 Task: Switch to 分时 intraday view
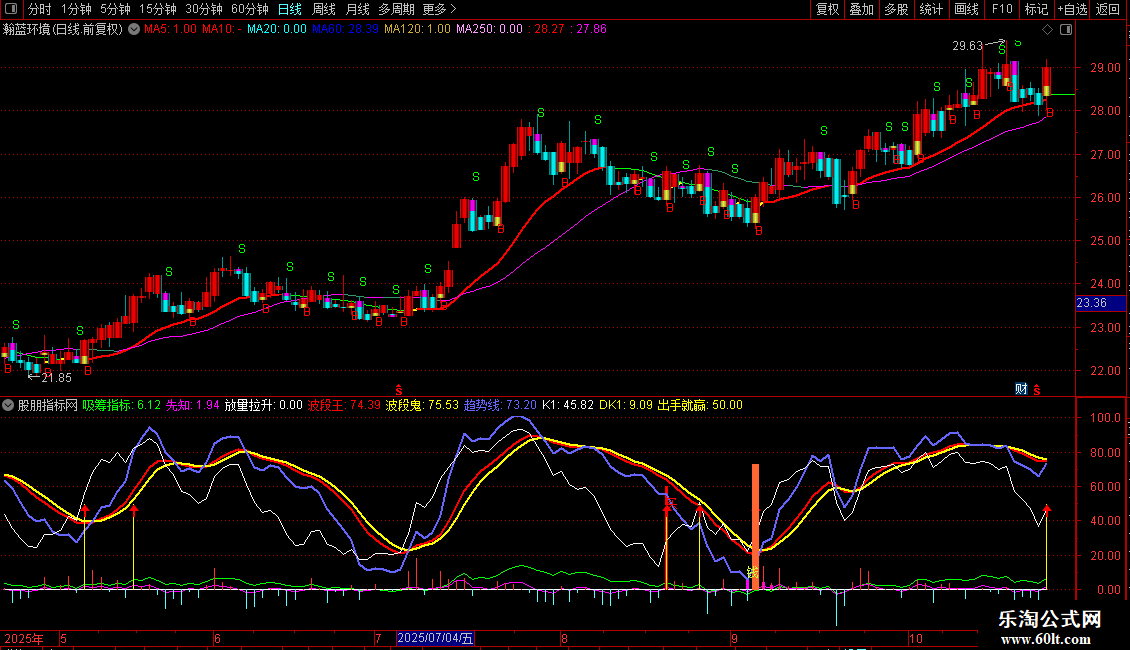(x=40, y=9)
